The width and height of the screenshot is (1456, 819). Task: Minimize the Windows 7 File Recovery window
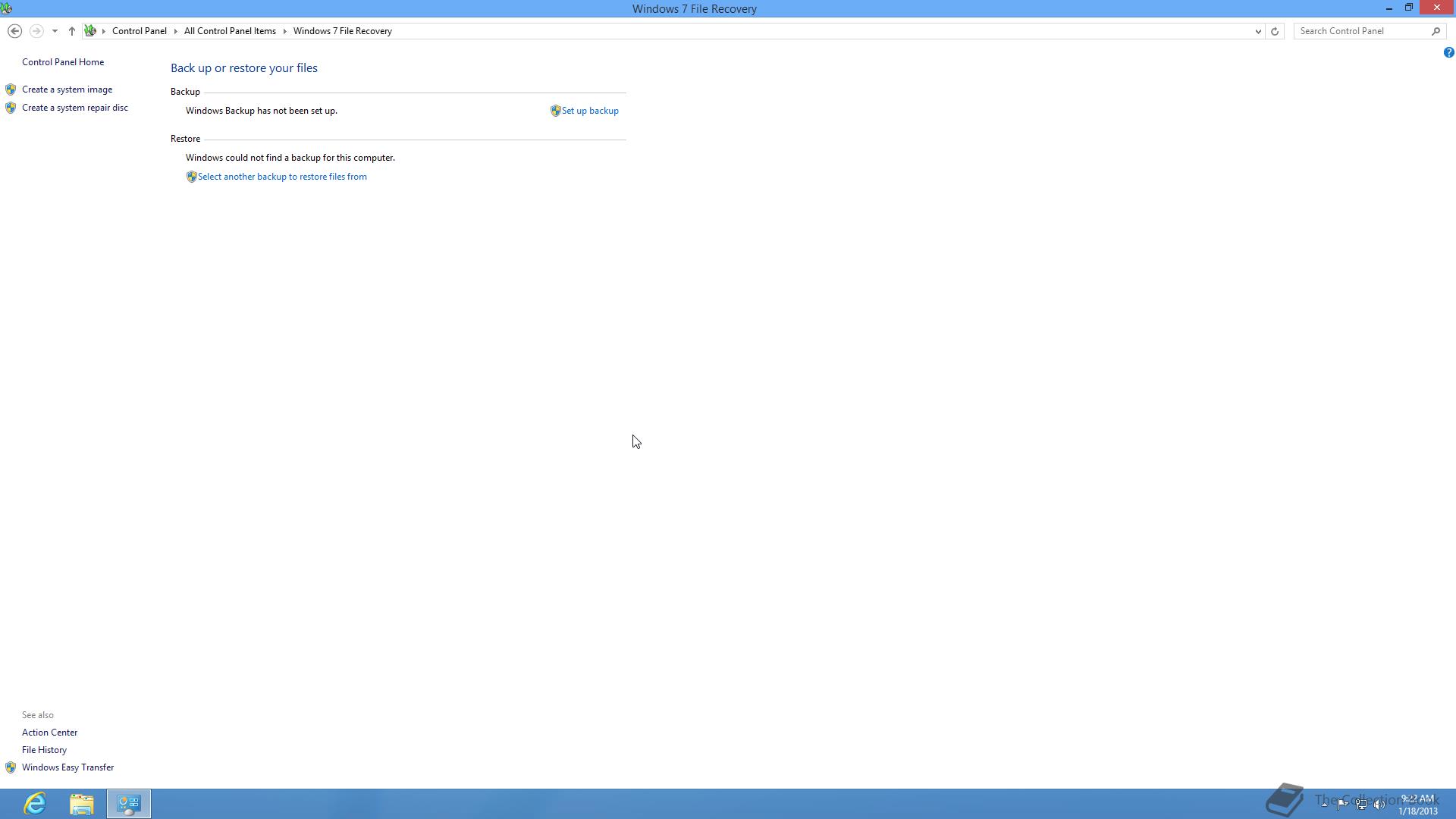(x=1389, y=8)
